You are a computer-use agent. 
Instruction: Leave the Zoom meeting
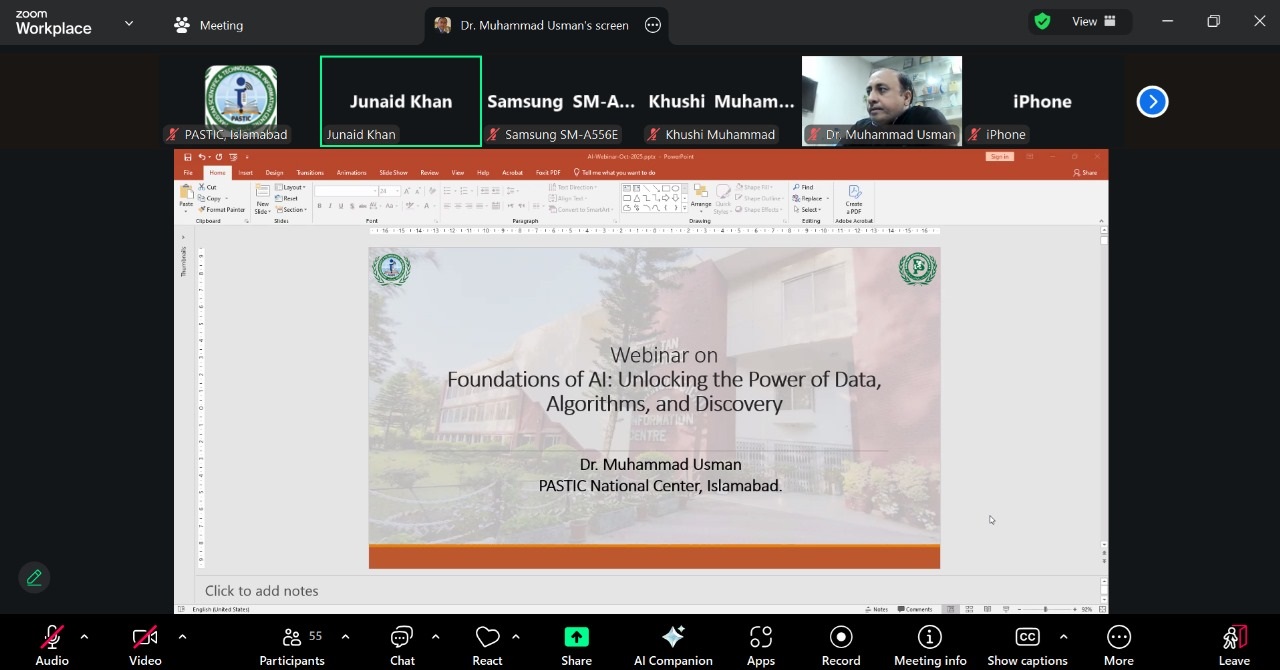point(1234,644)
